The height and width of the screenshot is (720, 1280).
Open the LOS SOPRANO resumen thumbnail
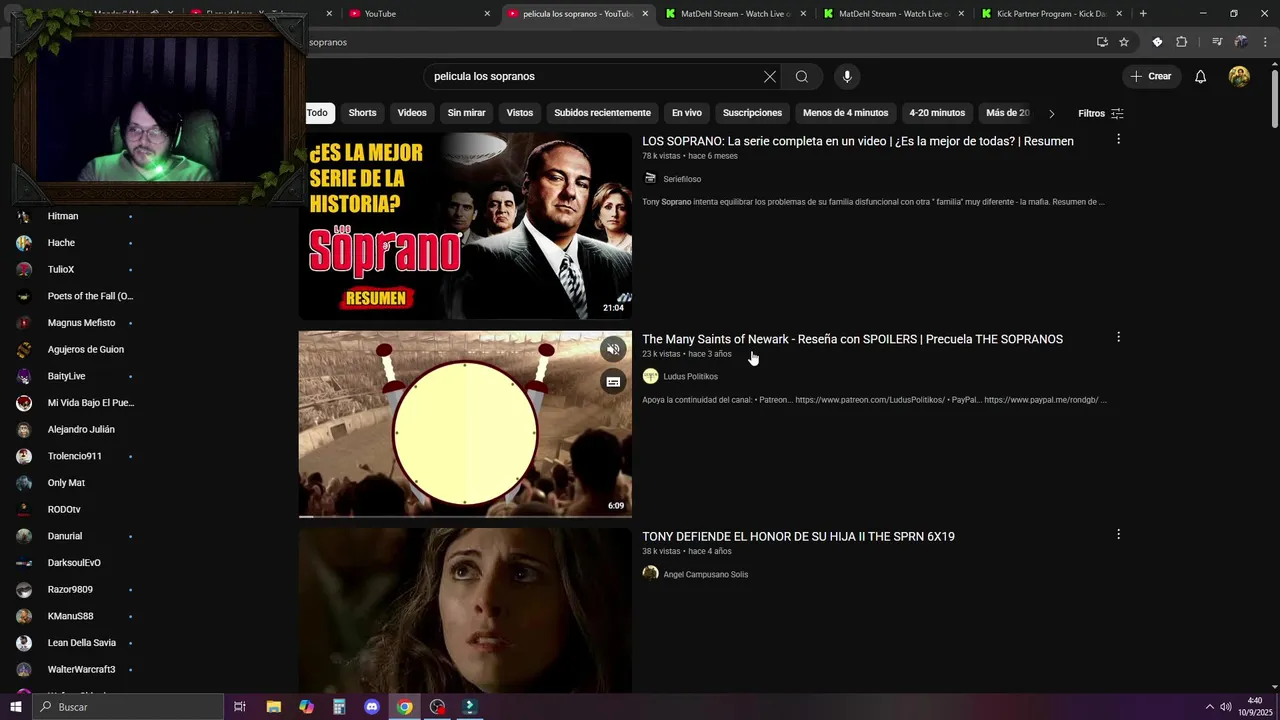pos(465,226)
